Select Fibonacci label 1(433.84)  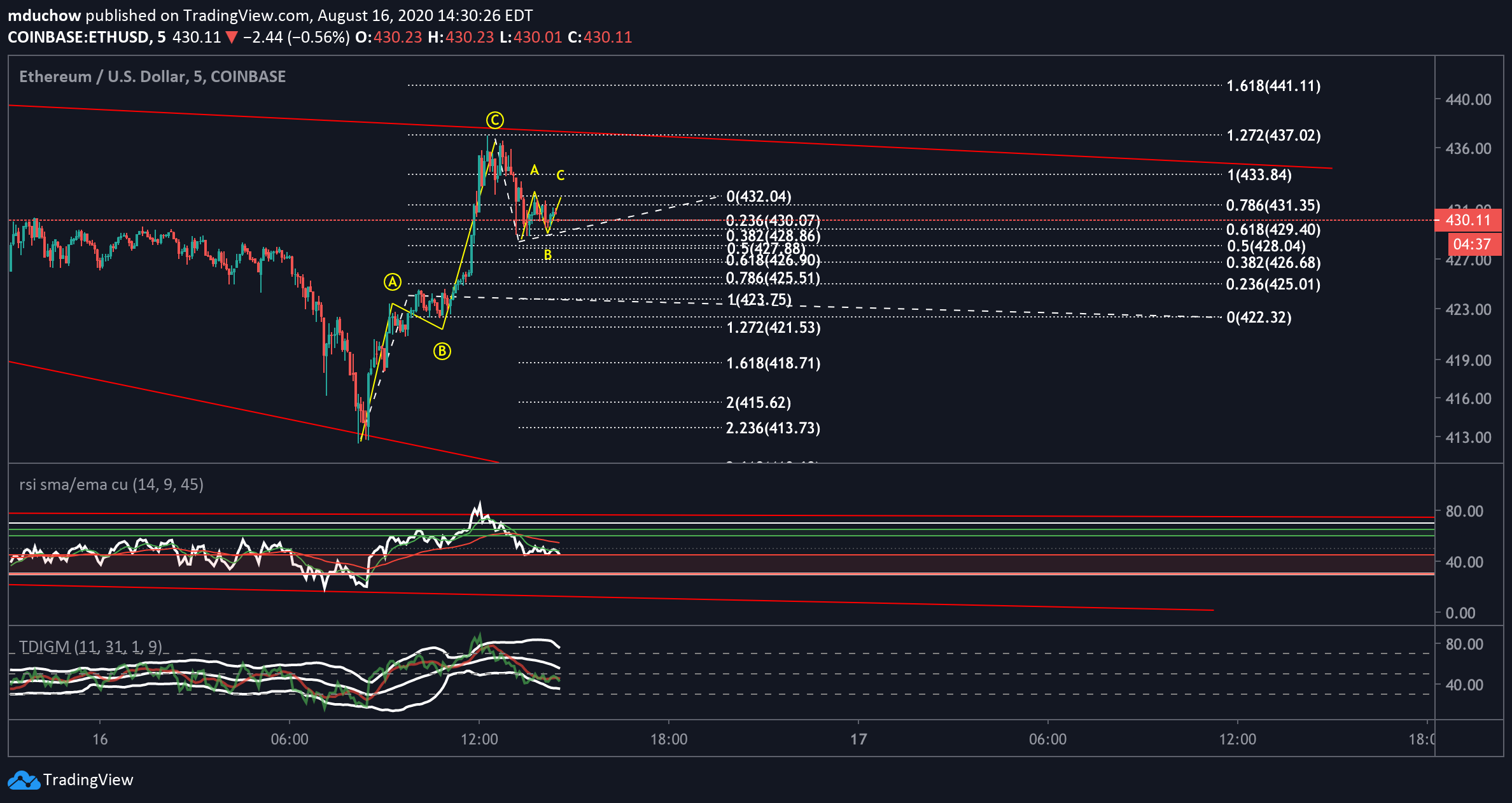pos(1259,175)
